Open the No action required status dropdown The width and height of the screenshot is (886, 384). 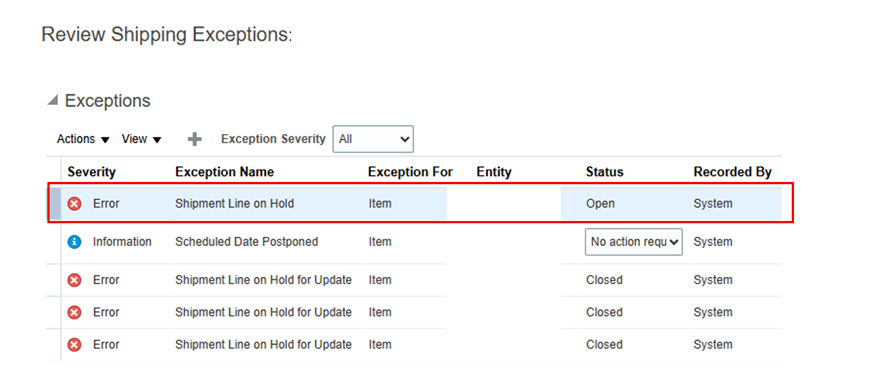tap(633, 242)
